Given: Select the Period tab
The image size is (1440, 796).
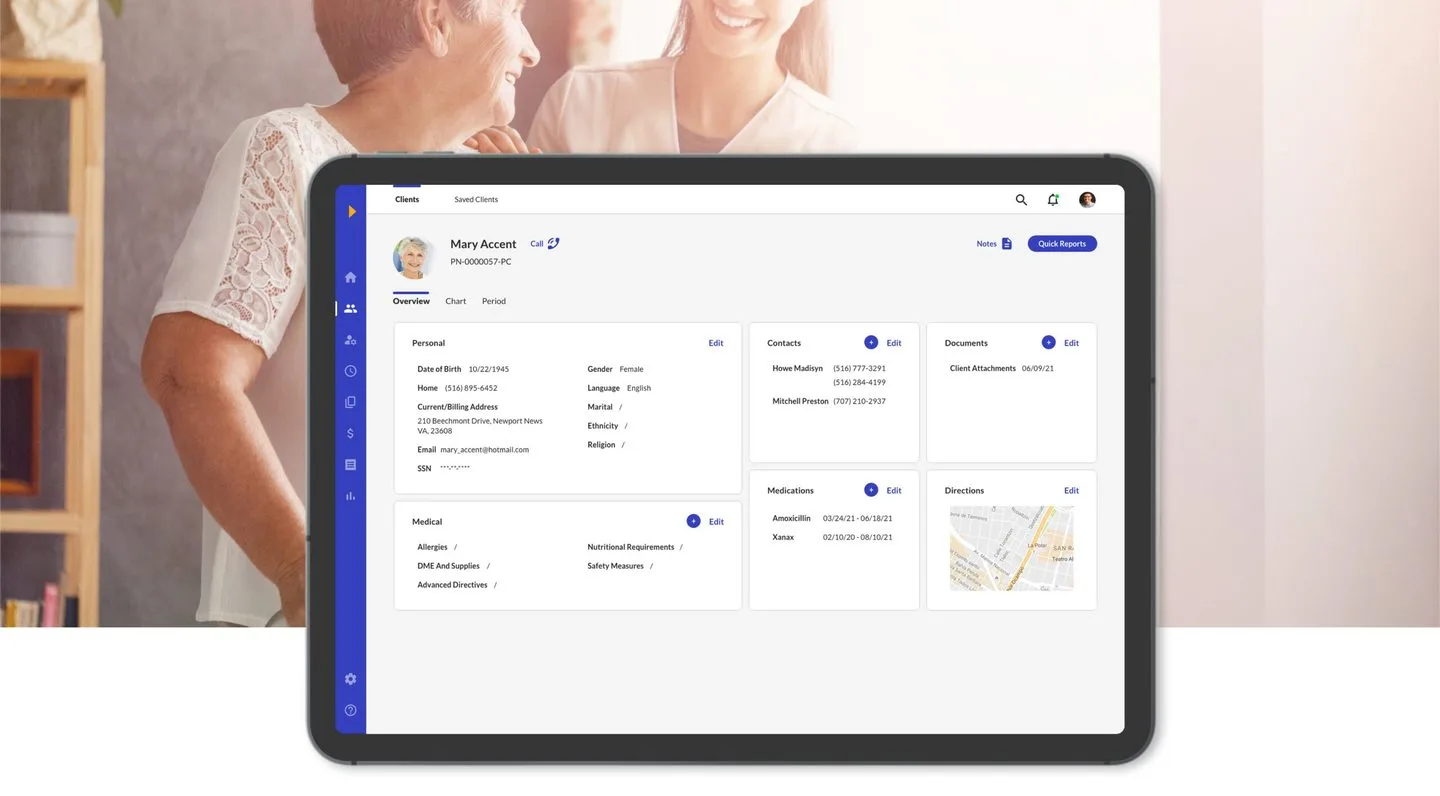Looking at the screenshot, I should point(493,300).
